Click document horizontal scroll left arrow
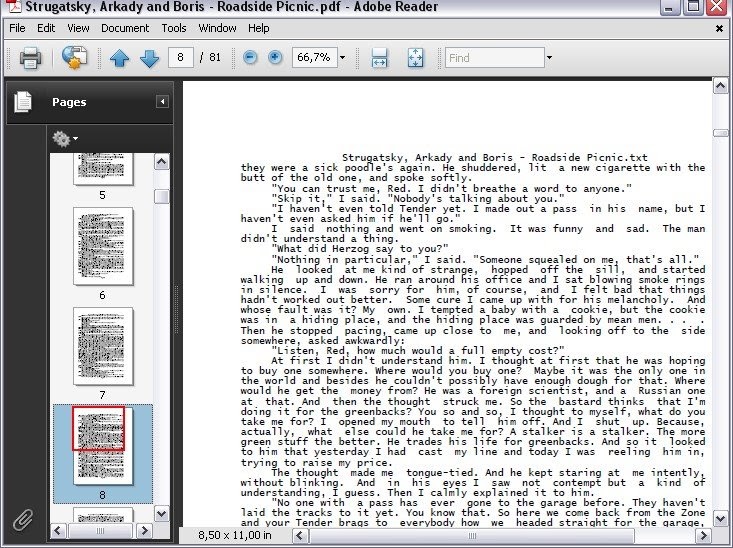 (x=300, y=535)
